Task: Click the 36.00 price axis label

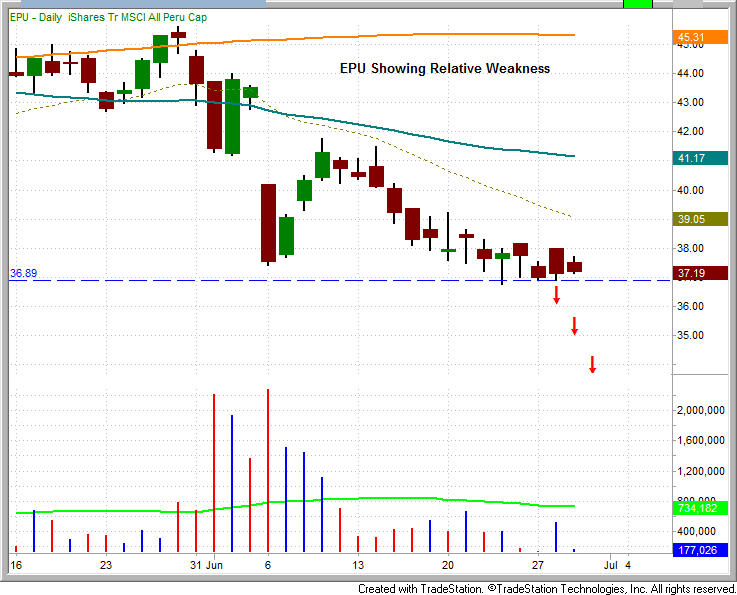Action: tap(690, 306)
